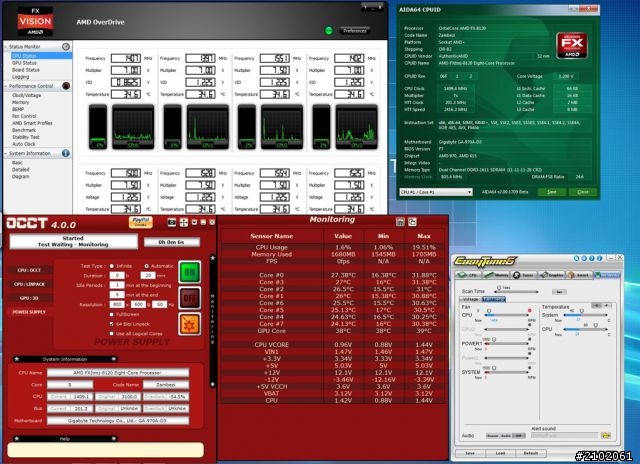Click the Performance Control round icon in OverDrive
Screen dimensions: 640x464
click(x=66, y=86)
